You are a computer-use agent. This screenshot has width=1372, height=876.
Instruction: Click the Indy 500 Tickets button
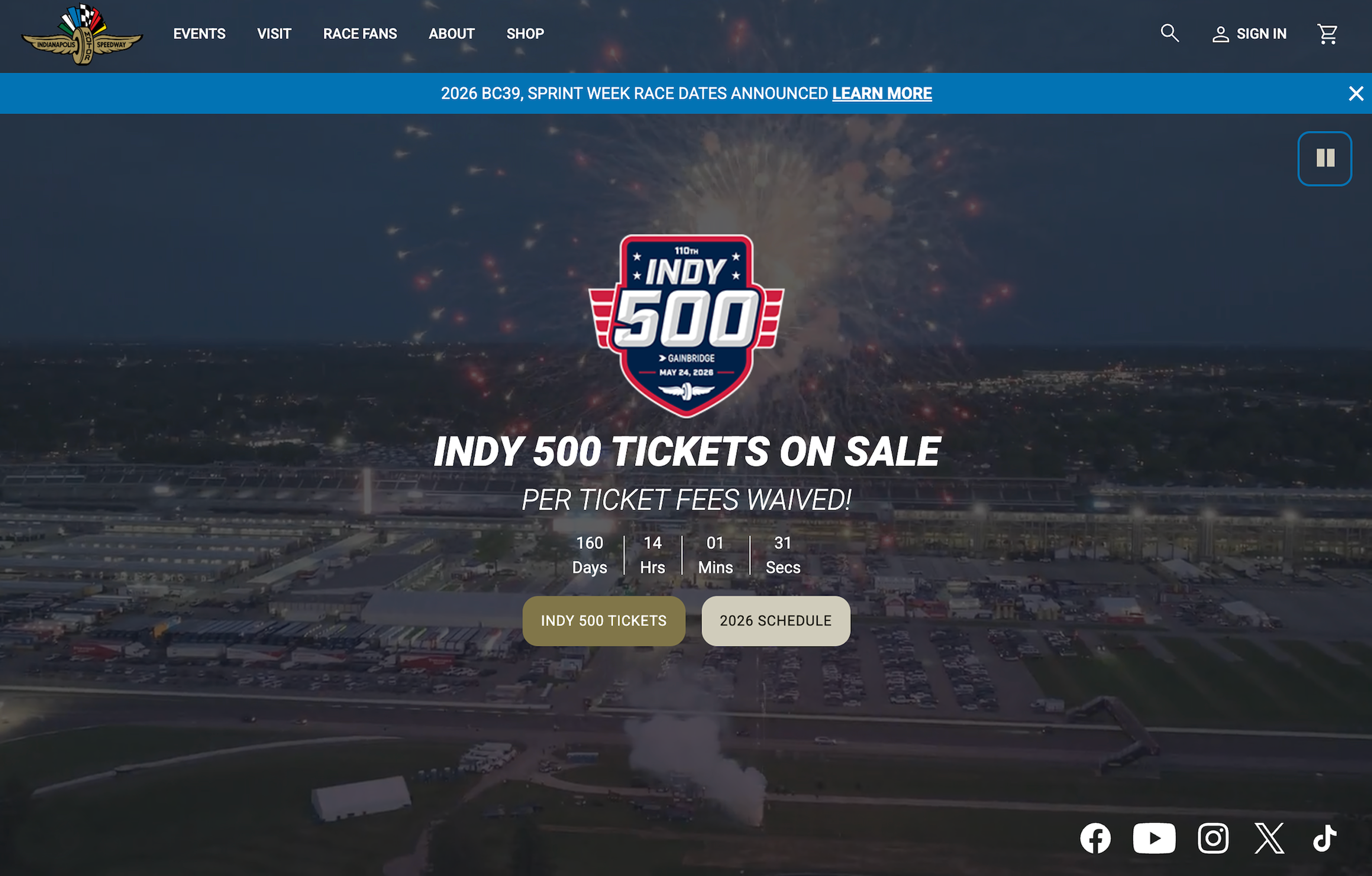[x=604, y=621]
